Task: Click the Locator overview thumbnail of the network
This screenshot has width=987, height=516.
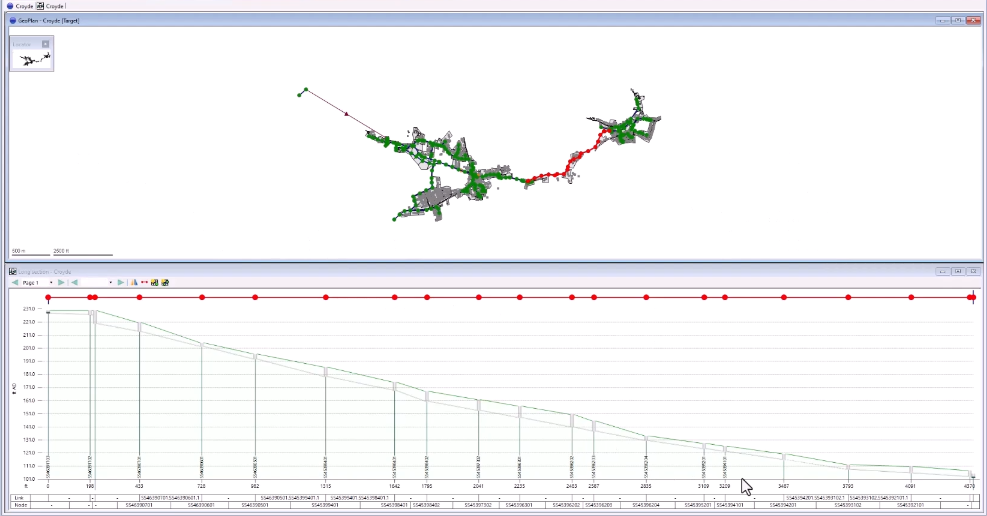Action: pyautogui.click(x=32, y=60)
